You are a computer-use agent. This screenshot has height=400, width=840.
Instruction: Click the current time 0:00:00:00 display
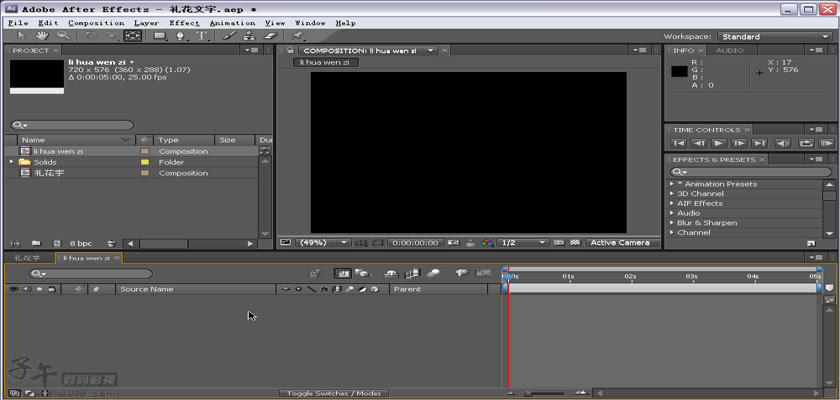pos(416,243)
